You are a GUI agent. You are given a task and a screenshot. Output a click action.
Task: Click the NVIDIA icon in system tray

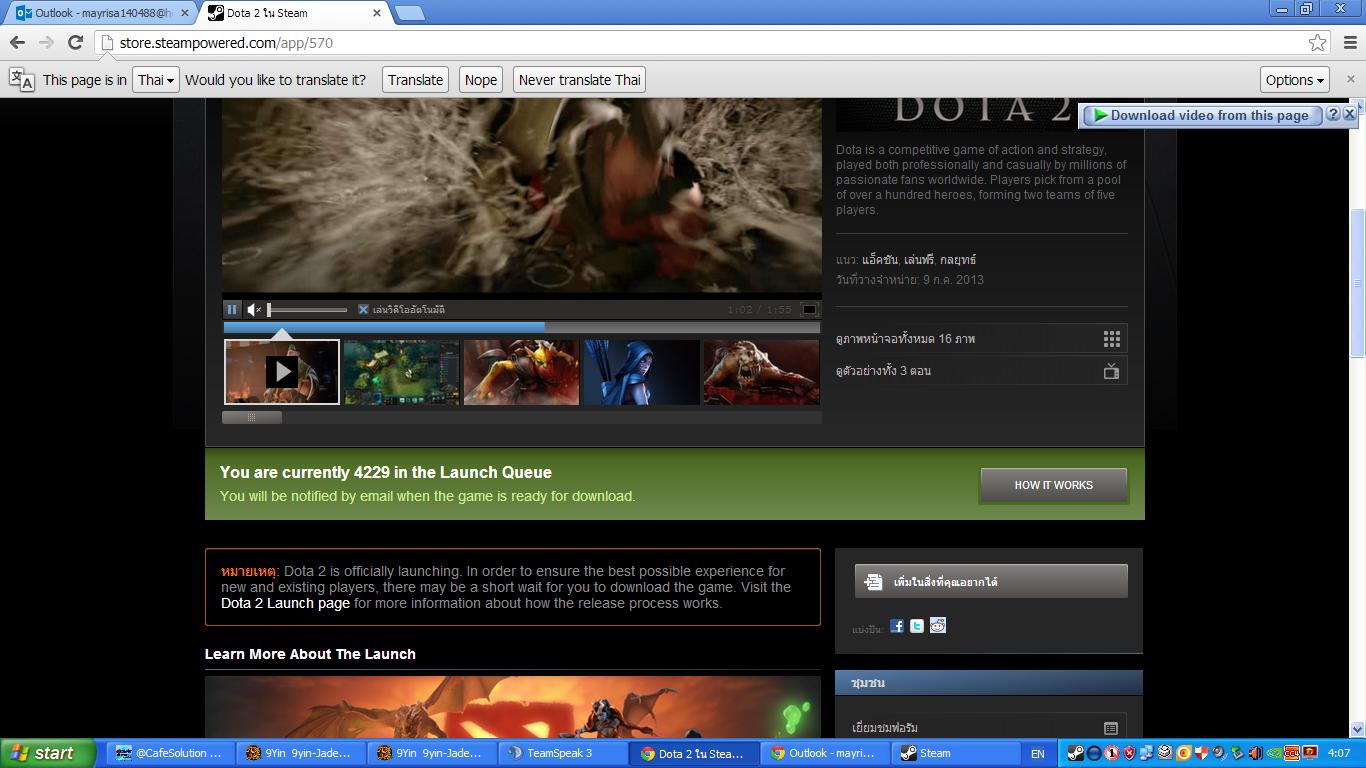[x=1273, y=753]
